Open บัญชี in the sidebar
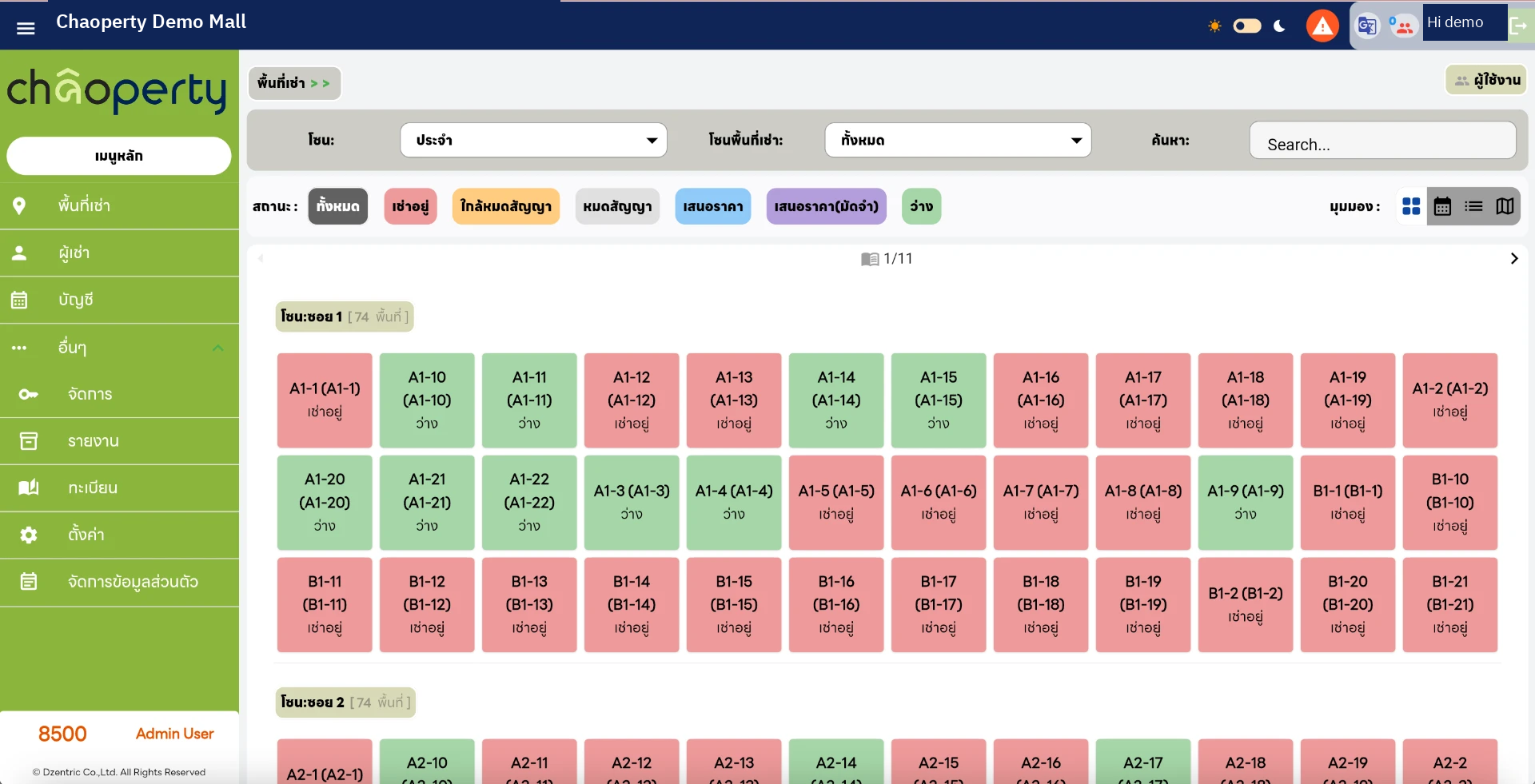This screenshot has width=1535, height=784. [120, 300]
